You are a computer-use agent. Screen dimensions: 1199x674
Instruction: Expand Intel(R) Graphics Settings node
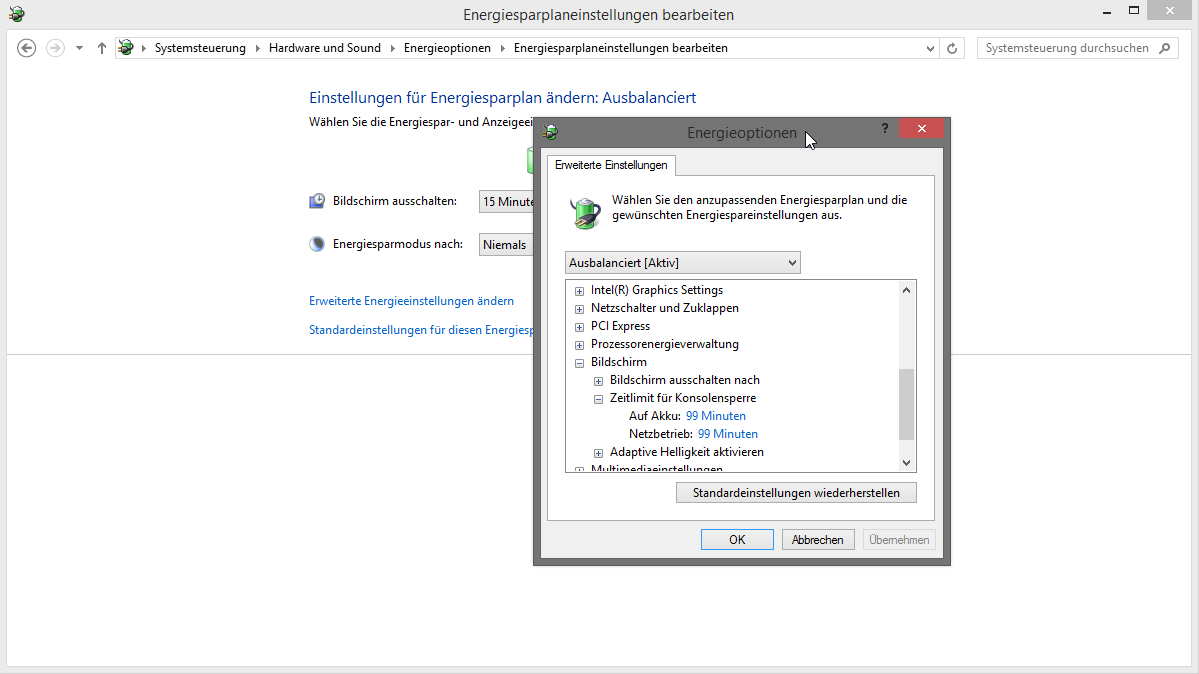579,291
